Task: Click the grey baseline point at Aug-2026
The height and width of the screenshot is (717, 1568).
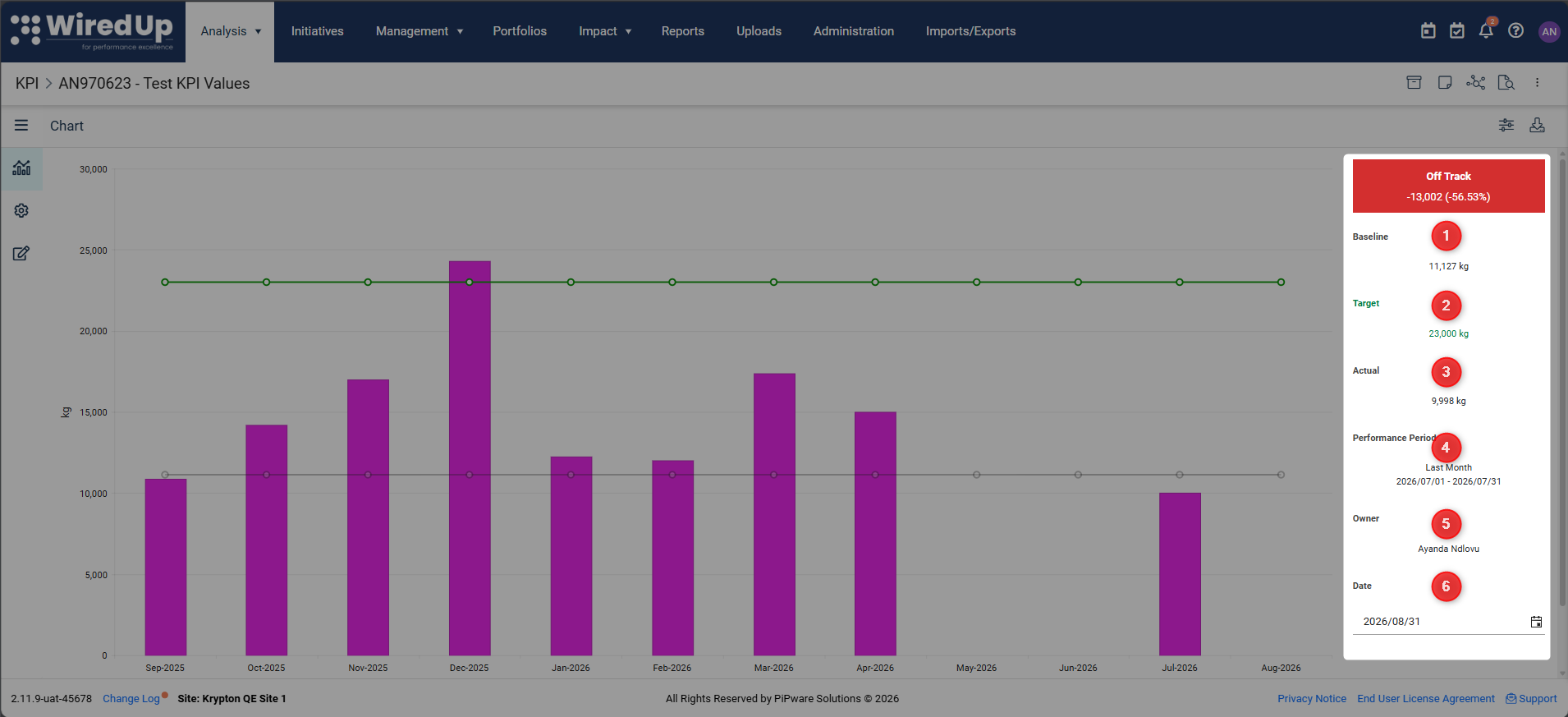Action: tap(1281, 475)
